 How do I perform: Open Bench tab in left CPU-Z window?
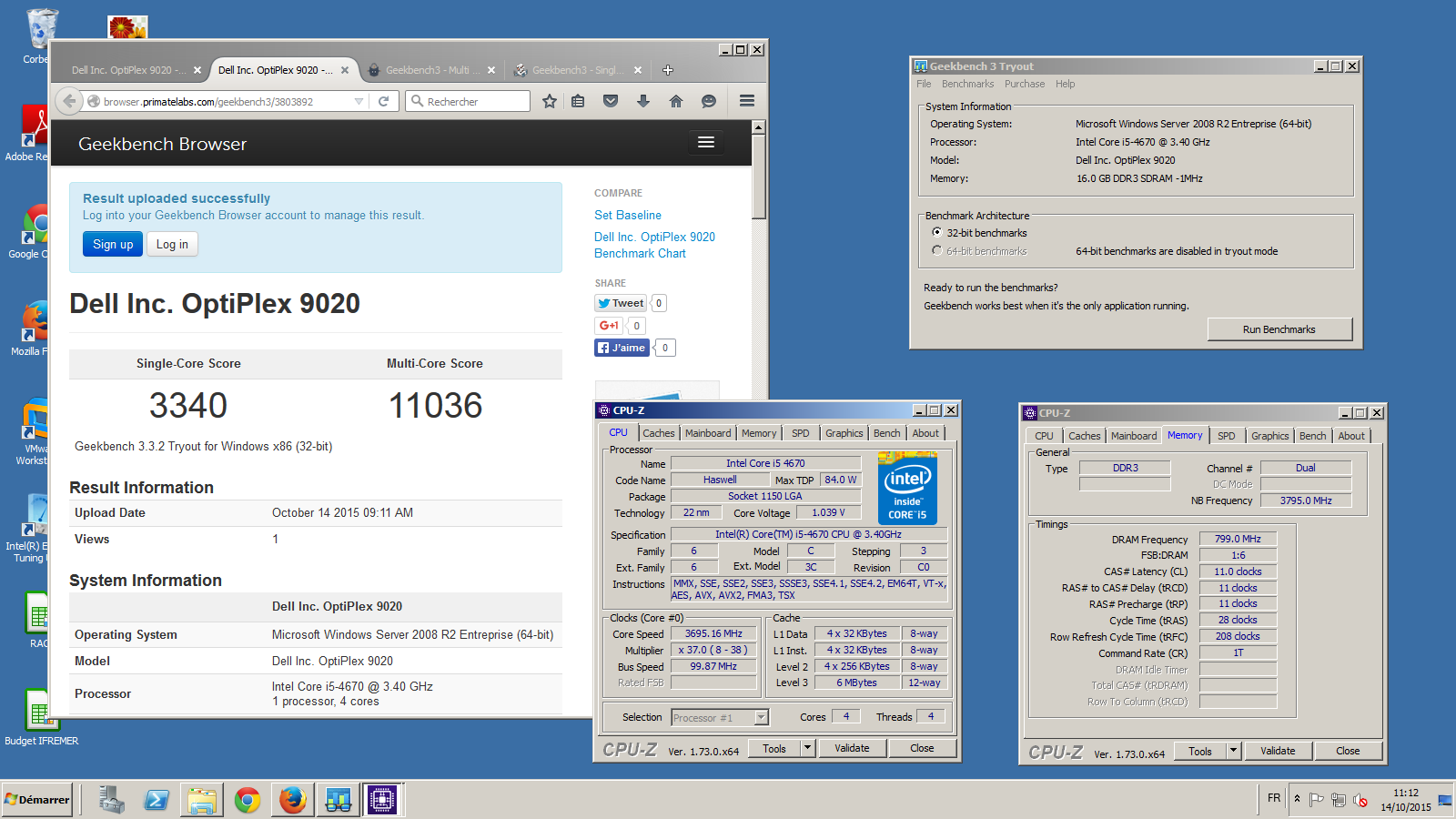[886, 433]
